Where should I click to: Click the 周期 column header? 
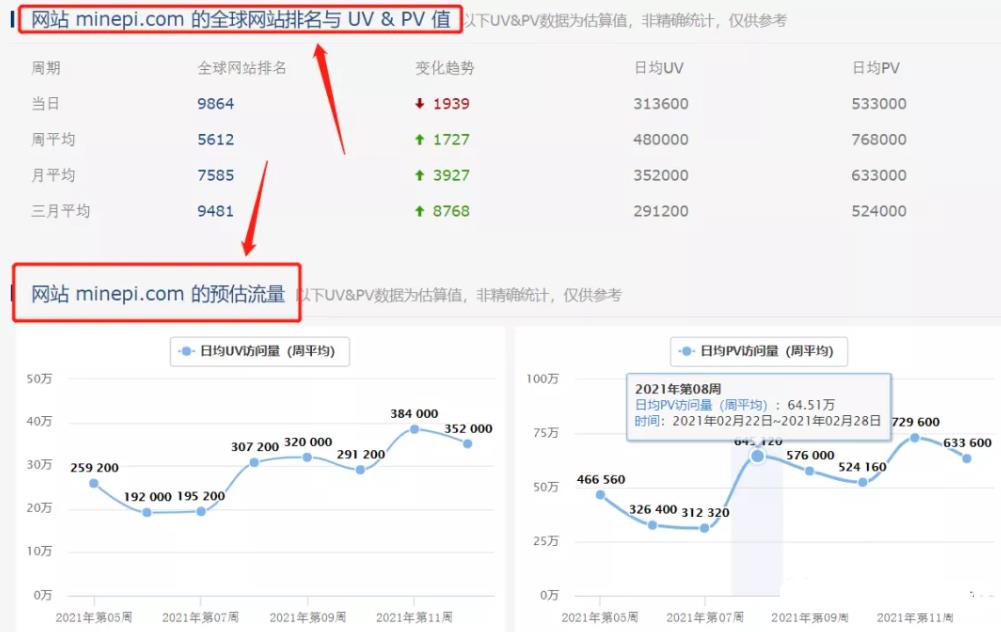point(46,68)
